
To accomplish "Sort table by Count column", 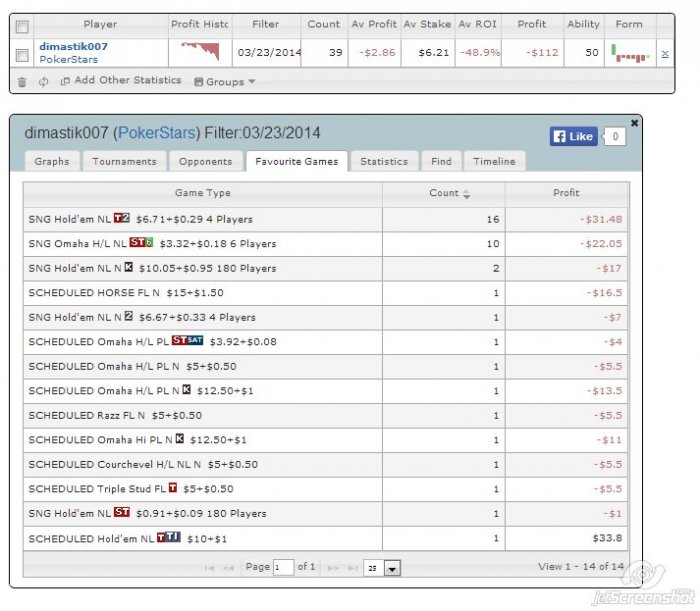I will click(x=444, y=193).
